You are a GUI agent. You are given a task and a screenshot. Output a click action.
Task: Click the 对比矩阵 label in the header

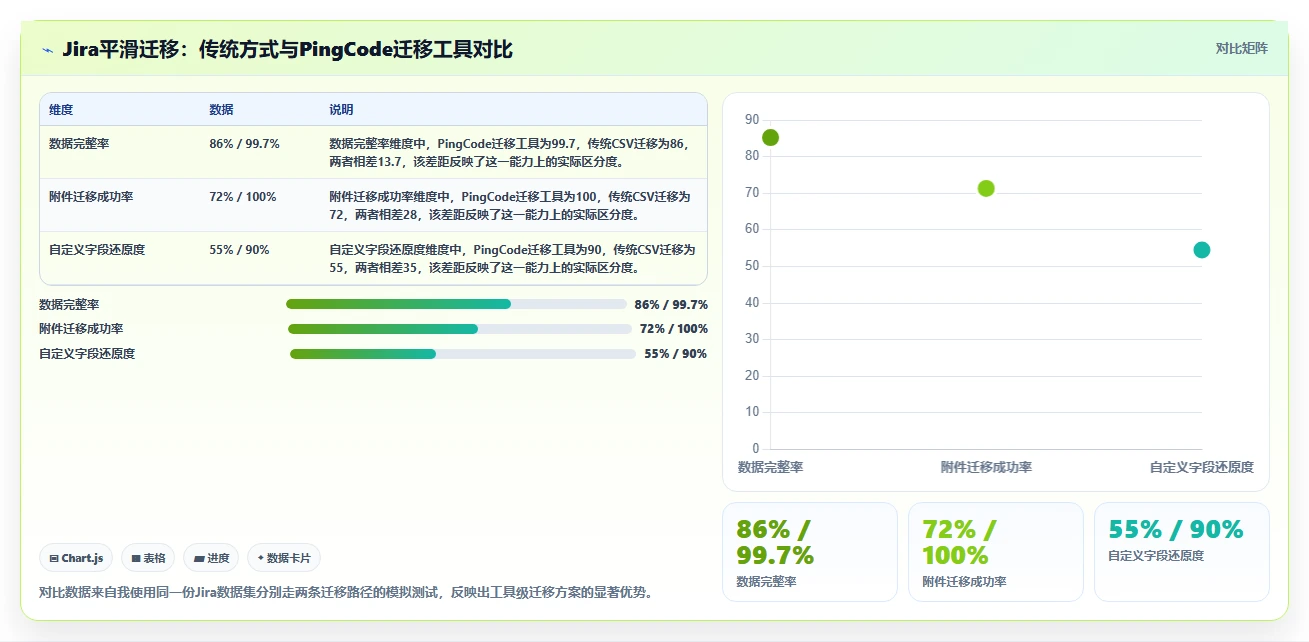pyautogui.click(x=1241, y=49)
